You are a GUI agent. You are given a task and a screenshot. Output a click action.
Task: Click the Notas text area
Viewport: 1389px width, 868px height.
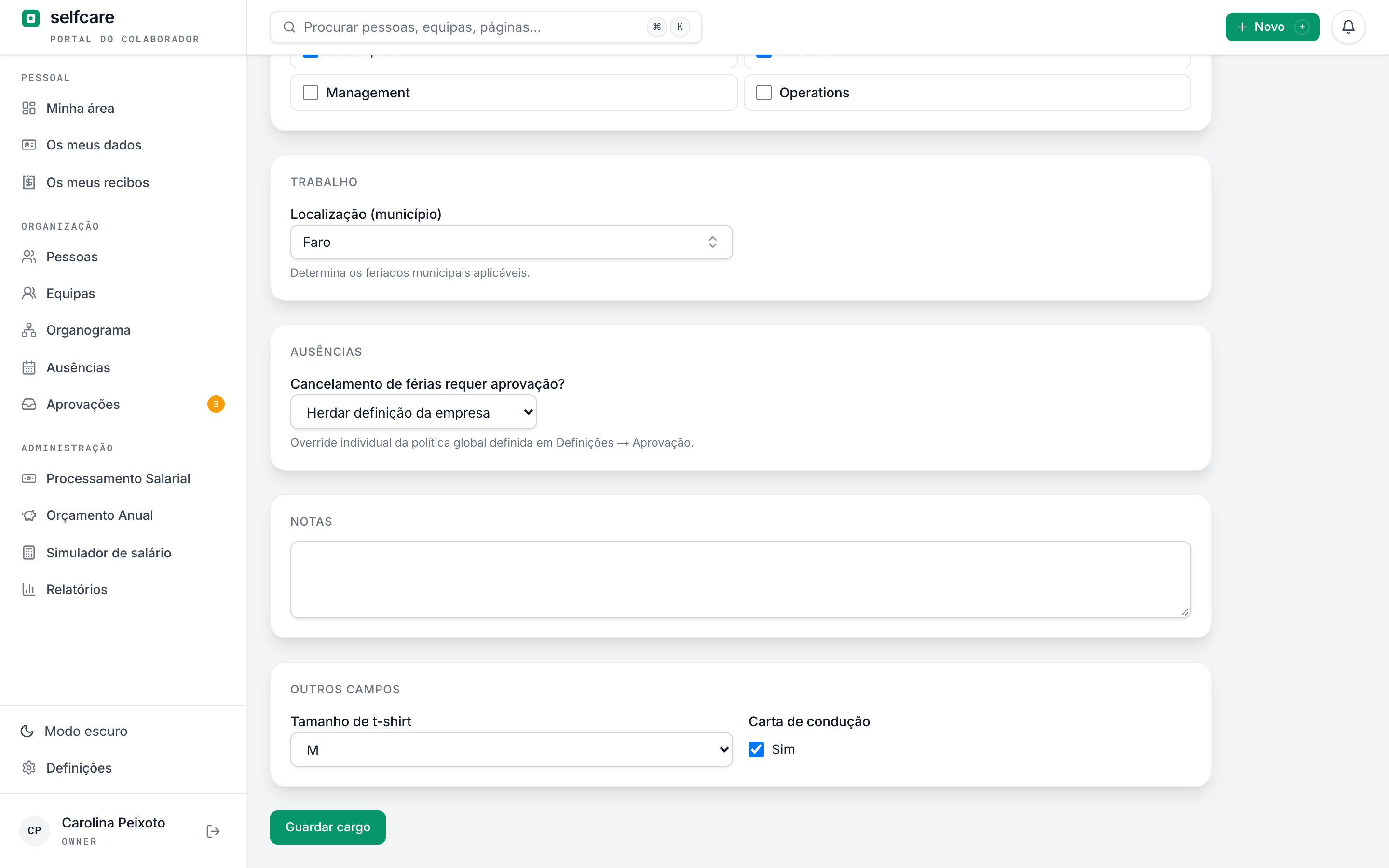point(740,579)
